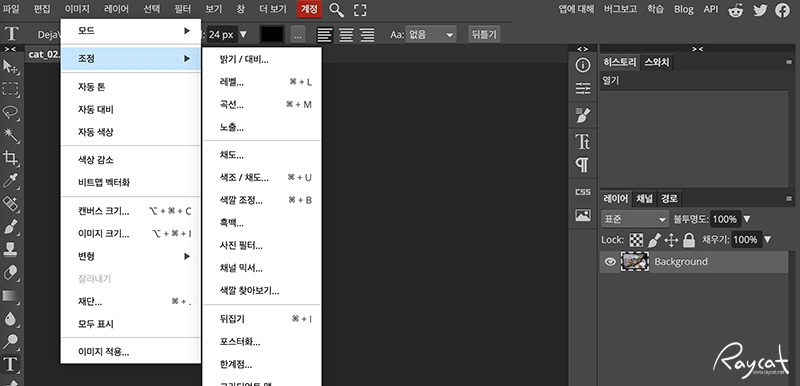Open the 레이어 menu
The image size is (800, 386).
tap(116, 9)
